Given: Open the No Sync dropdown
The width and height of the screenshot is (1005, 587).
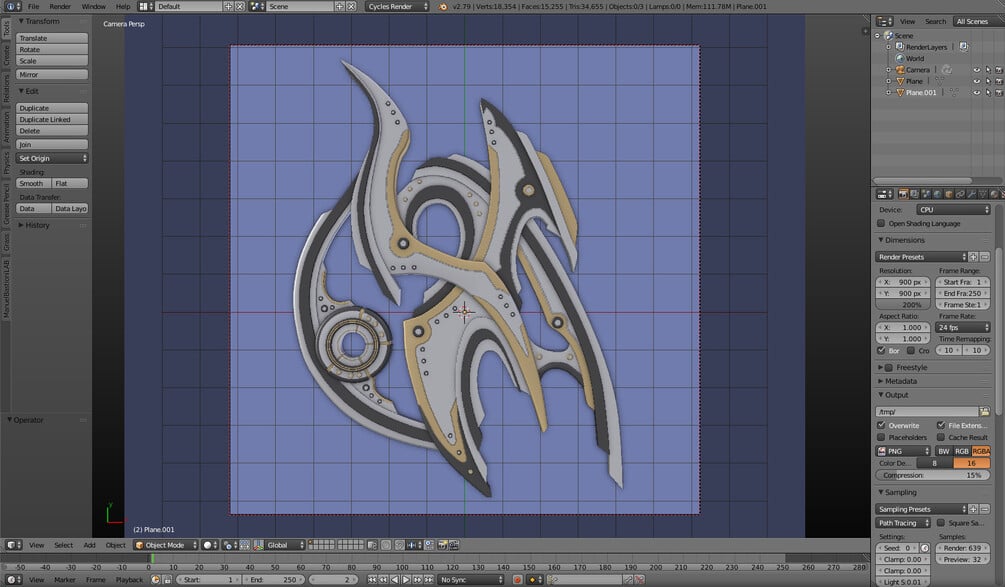Looking at the screenshot, I should click(x=471, y=580).
